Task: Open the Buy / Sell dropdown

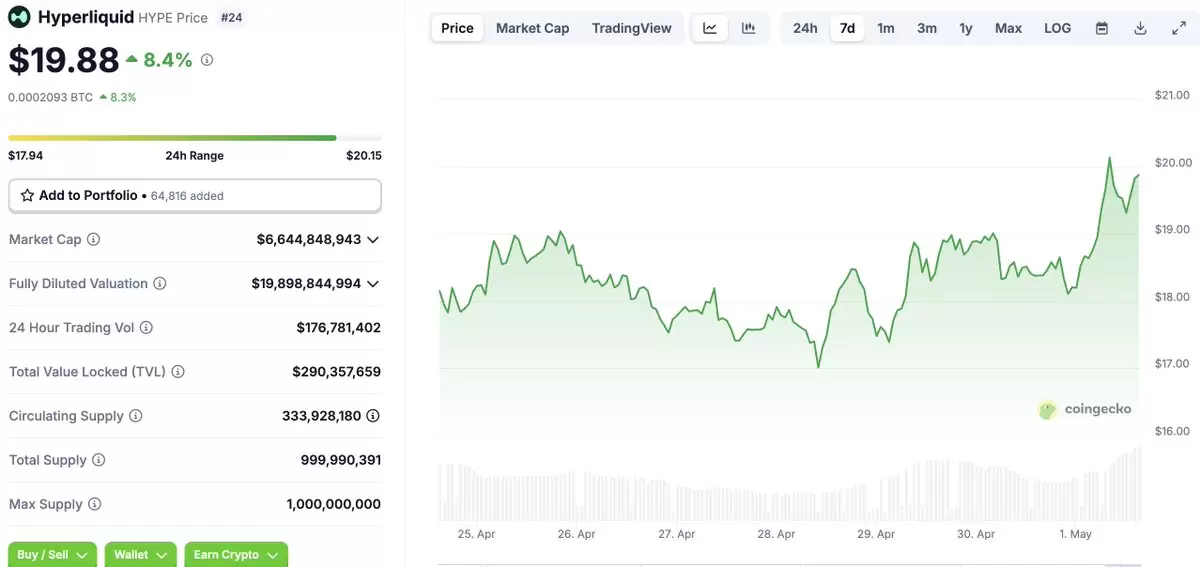Action: point(53,555)
